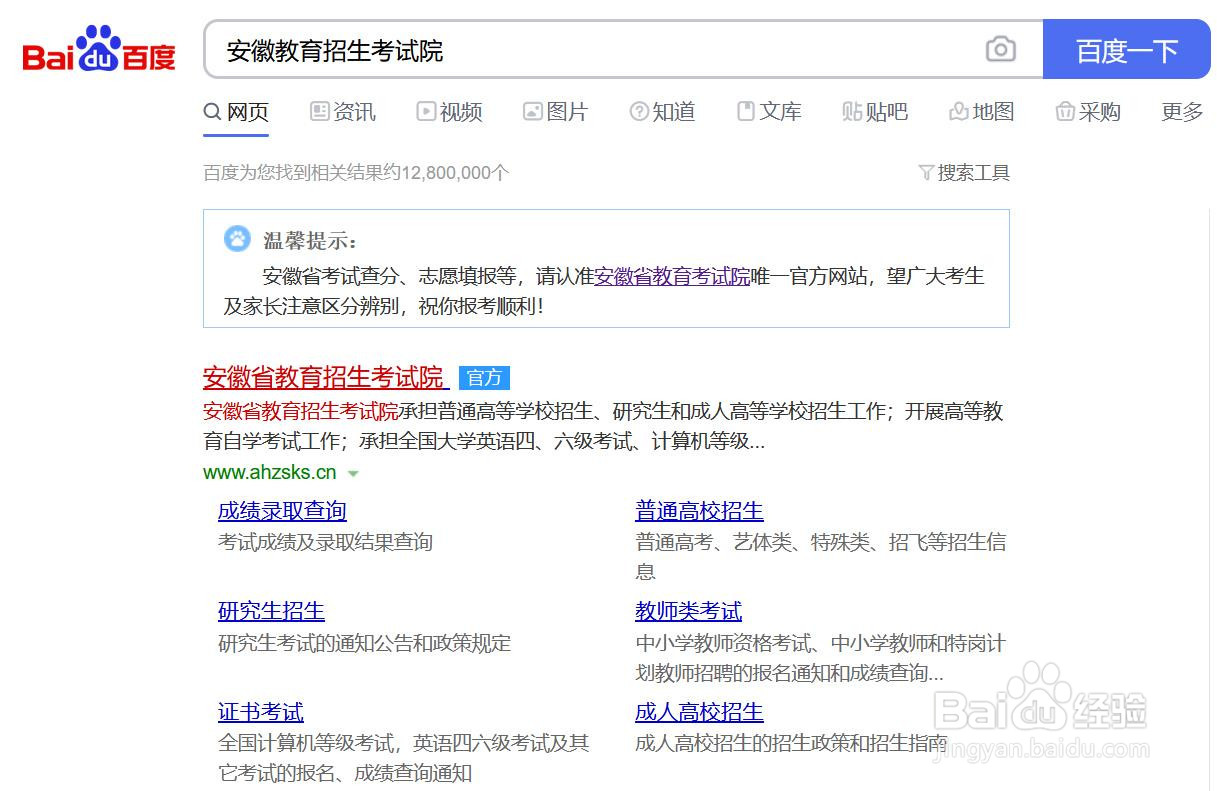Open the 证书考试 sublink
Viewport: 1217px width, 791px height.
[260, 712]
